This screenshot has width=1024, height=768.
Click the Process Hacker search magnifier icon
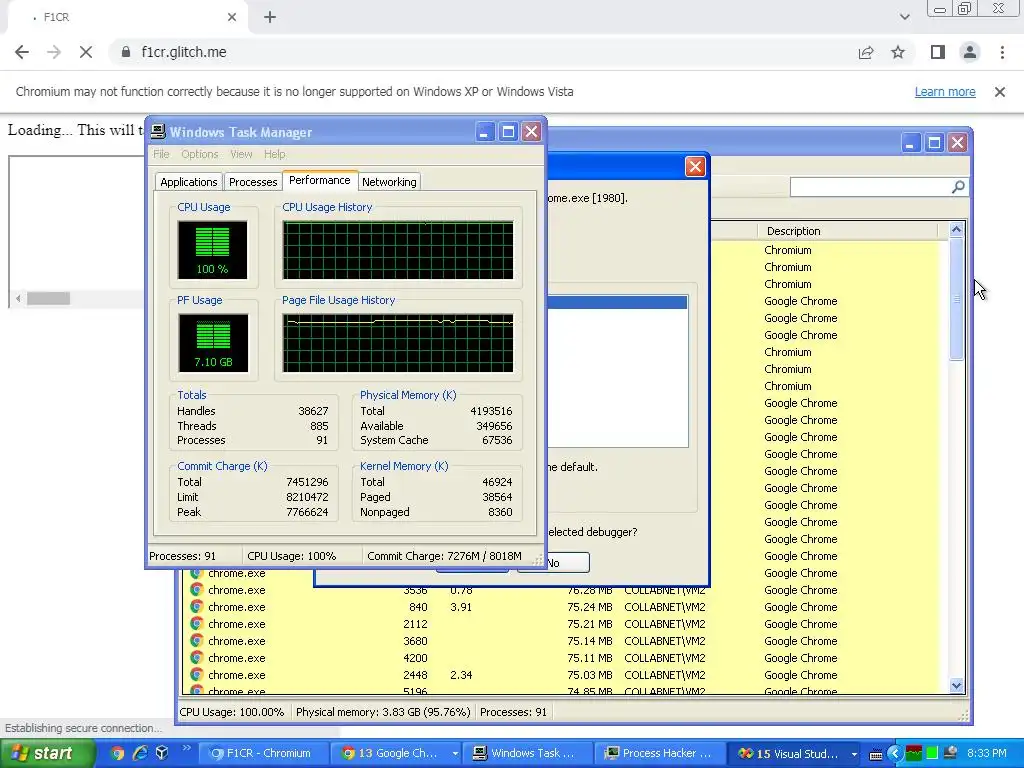point(958,187)
